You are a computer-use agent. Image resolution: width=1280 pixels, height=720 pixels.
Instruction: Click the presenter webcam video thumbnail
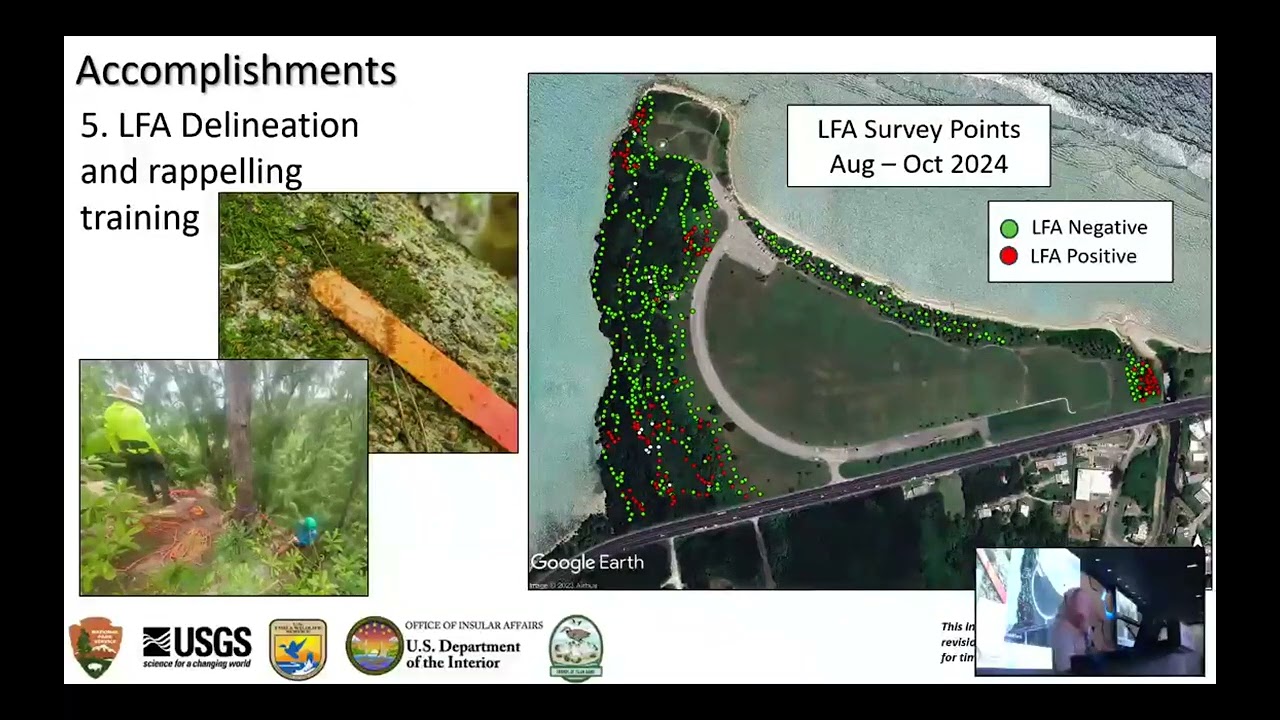(1090, 612)
